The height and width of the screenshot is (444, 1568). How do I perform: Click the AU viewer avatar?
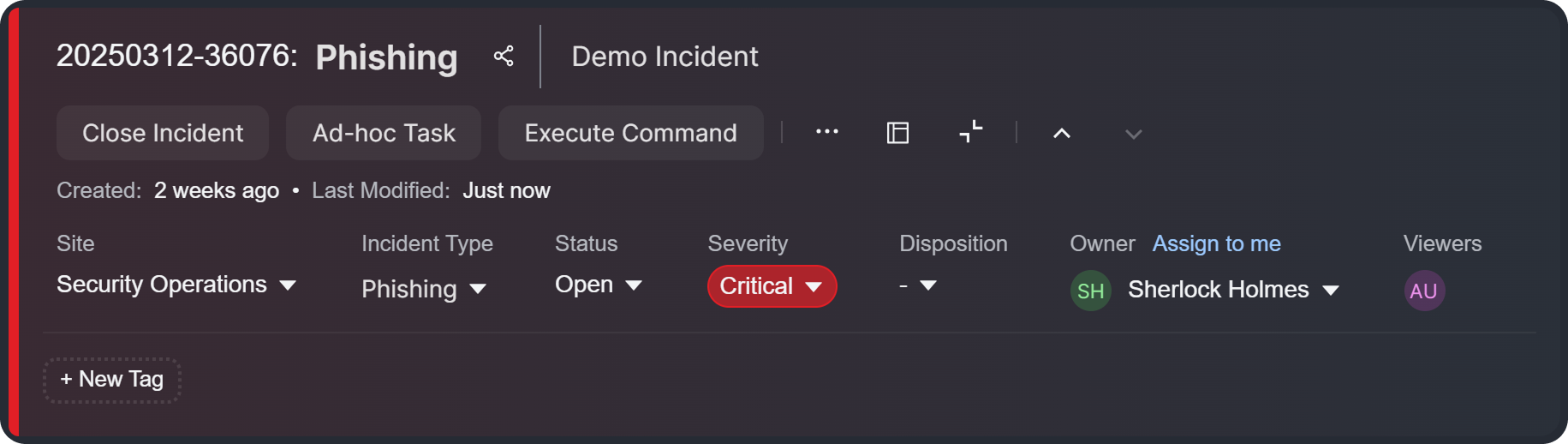click(x=1423, y=291)
